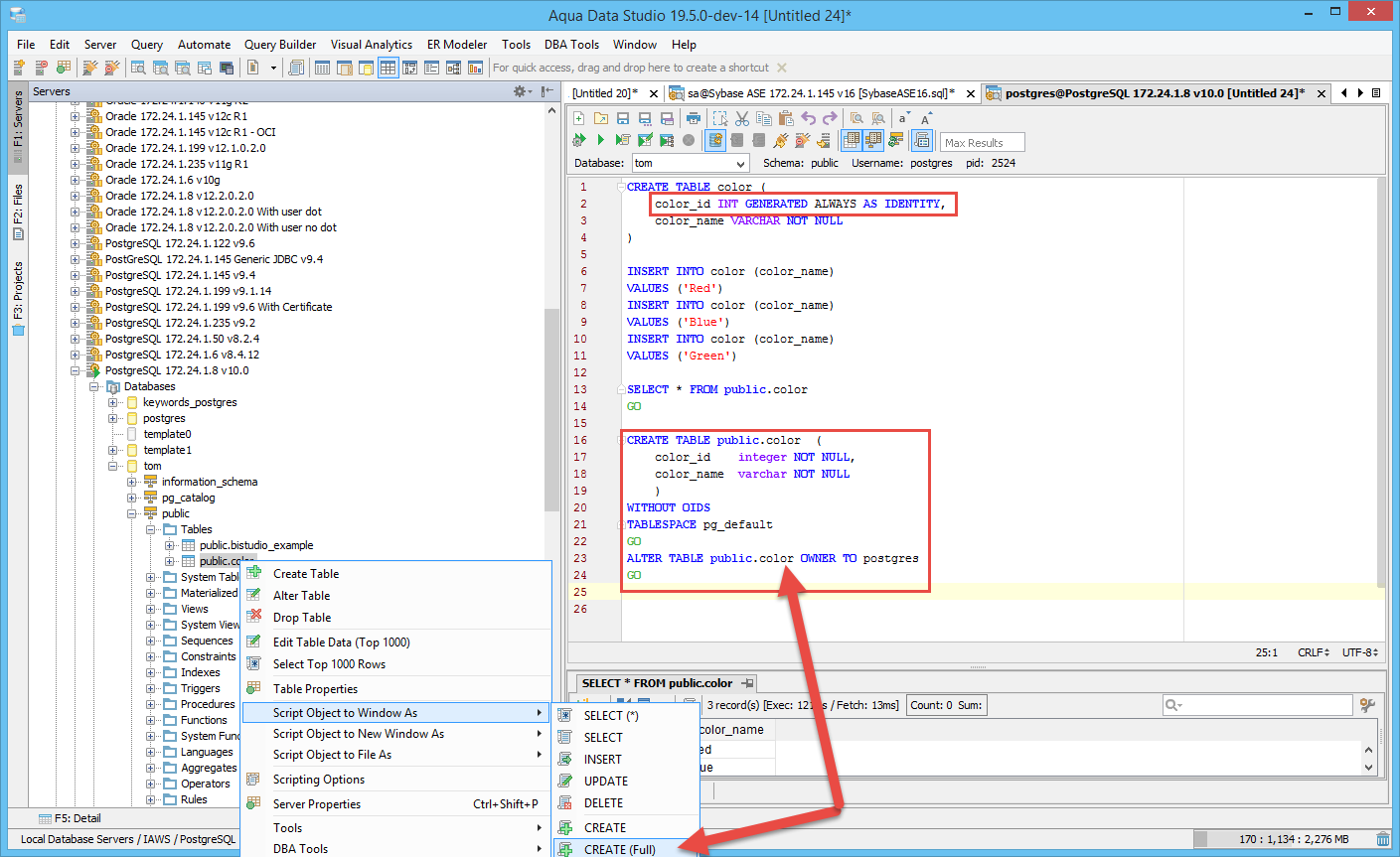Expand the information_schema tree node
This screenshot has height=857, width=1400.
point(131,482)
